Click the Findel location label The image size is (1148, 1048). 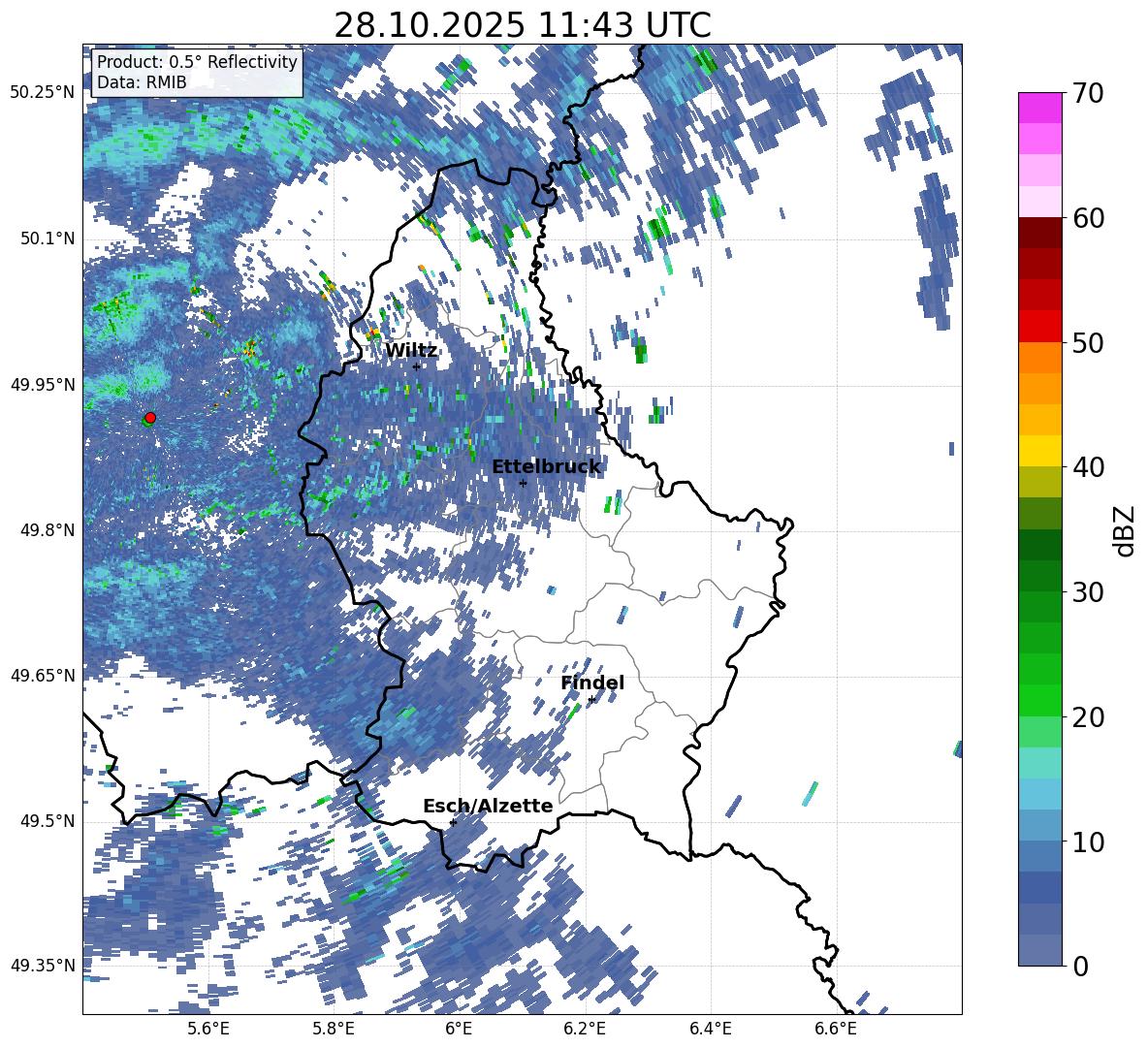coord(592,683)
